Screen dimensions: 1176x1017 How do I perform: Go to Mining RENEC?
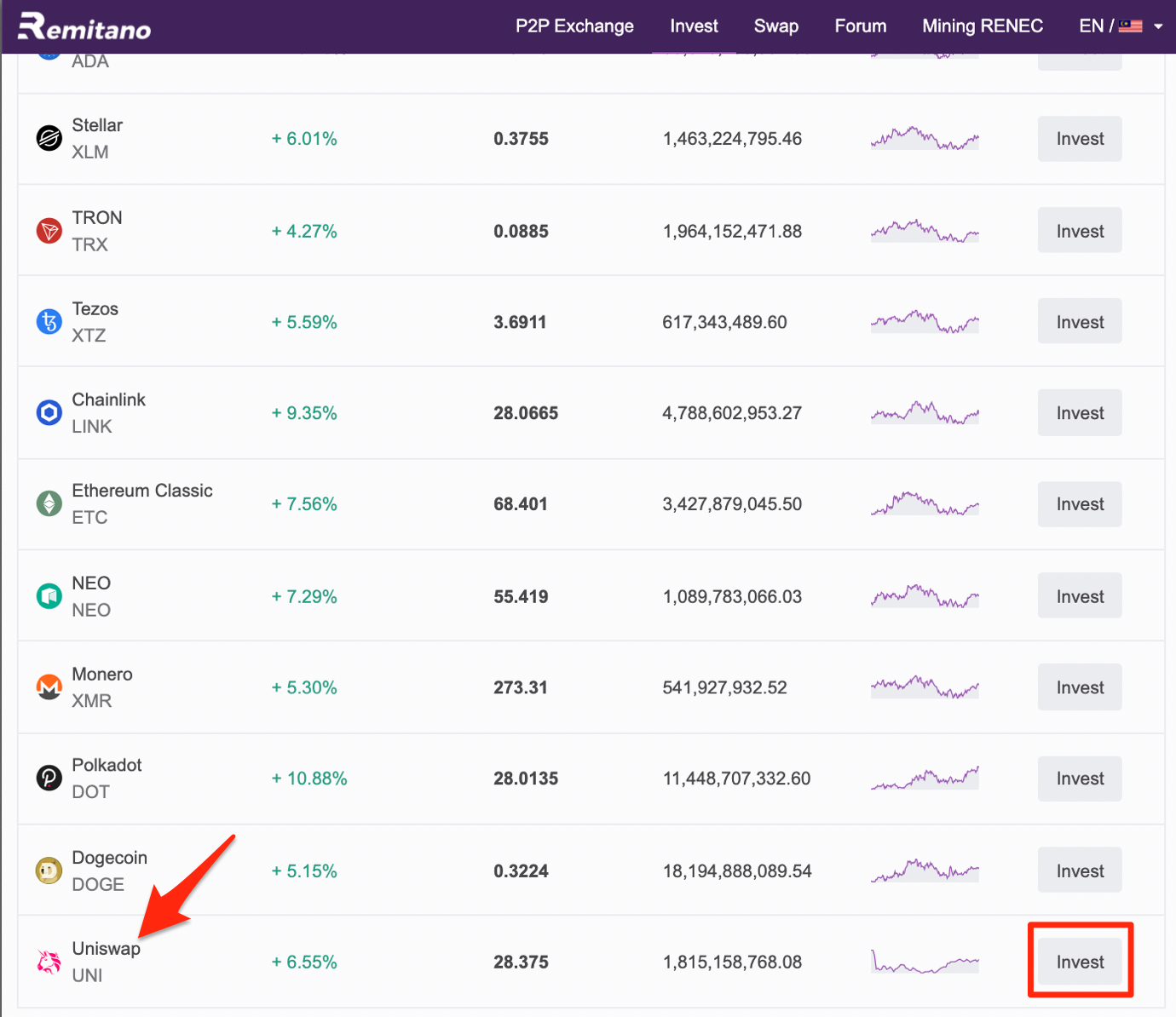tap(983, 26)
